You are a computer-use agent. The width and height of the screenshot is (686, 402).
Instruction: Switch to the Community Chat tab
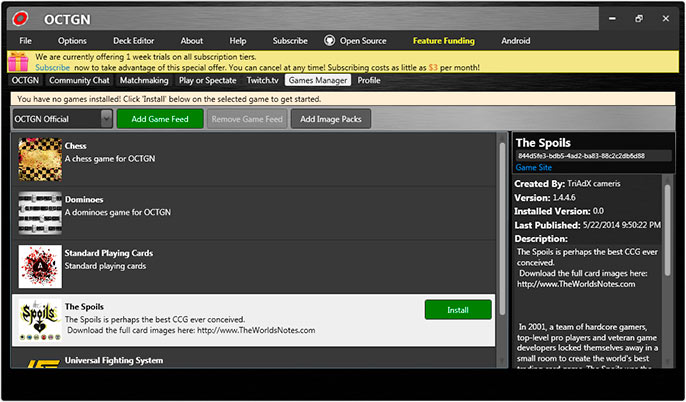tap(79, 80)
